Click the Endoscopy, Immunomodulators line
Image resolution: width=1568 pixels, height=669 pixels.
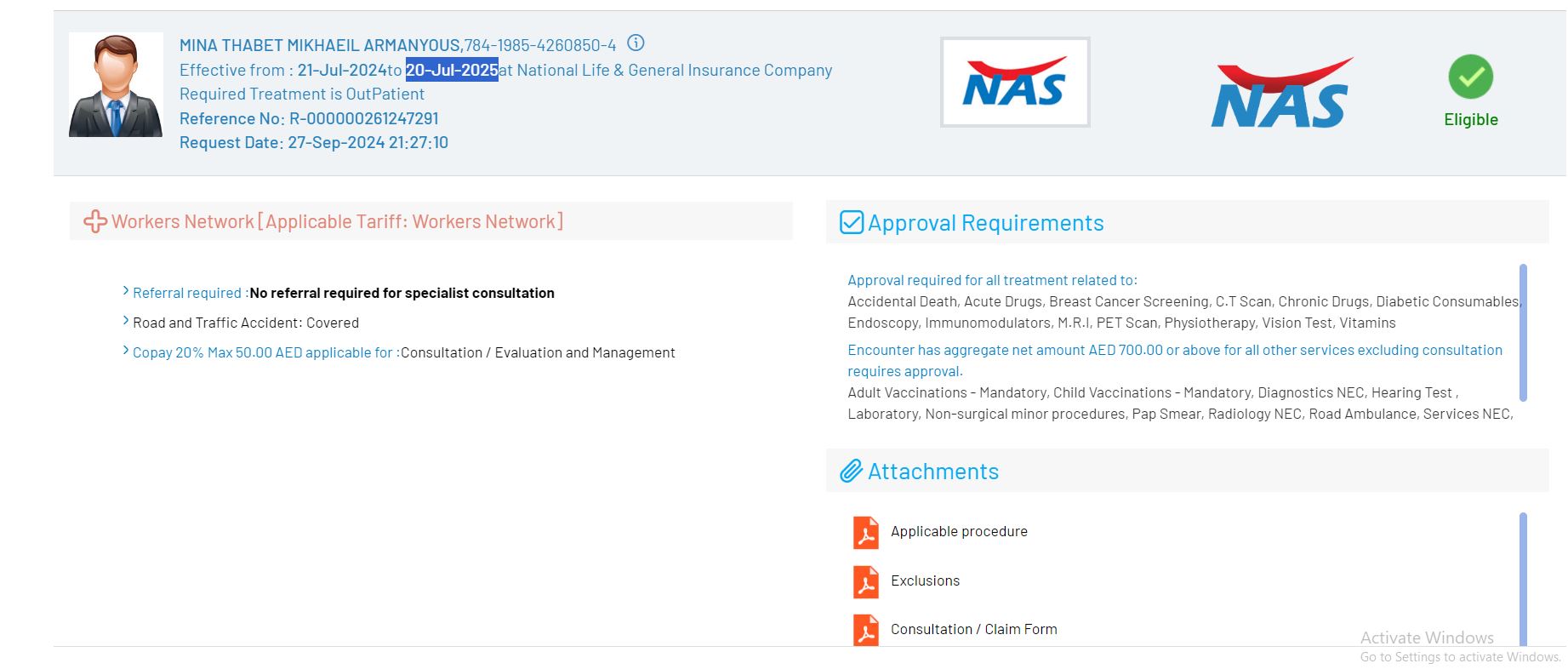1121,323
